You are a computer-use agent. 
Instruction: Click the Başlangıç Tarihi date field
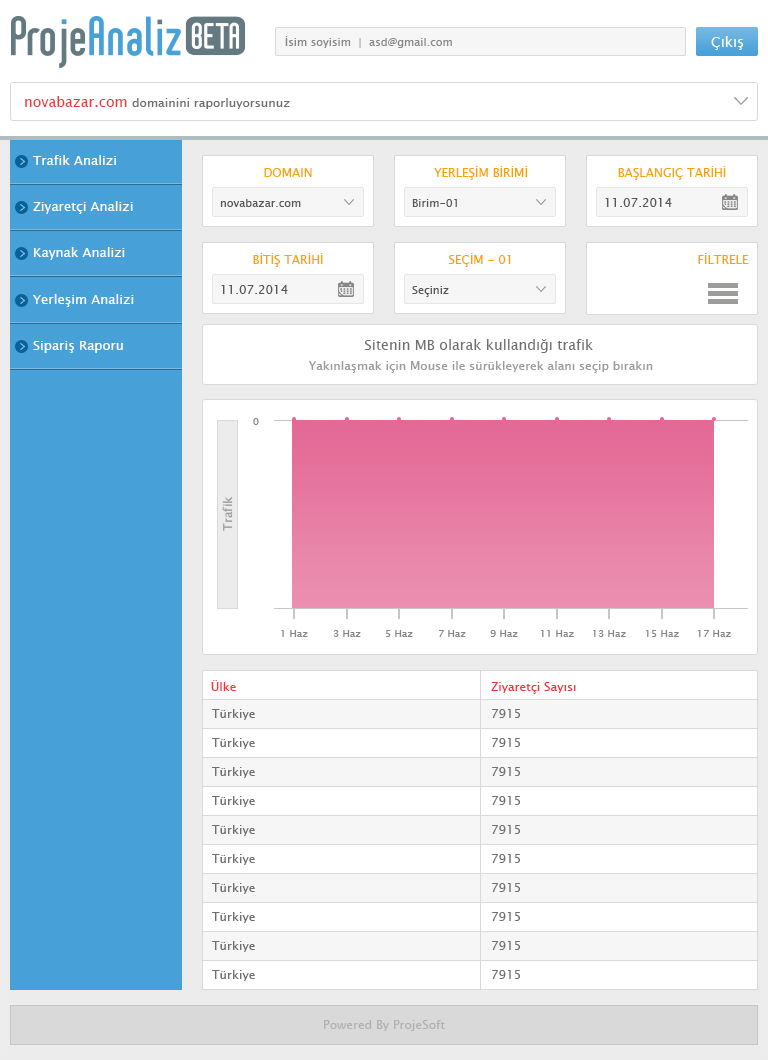(x=658, y=202)
